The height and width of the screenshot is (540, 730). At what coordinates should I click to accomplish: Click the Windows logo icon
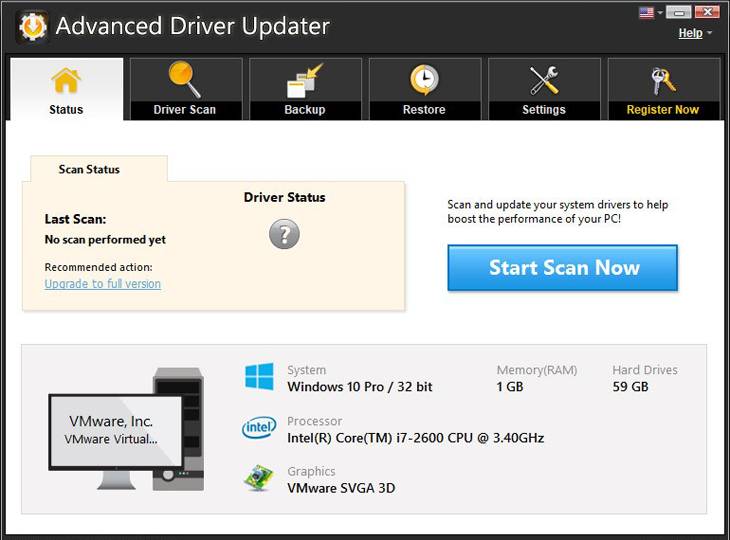tap(259, 377)
